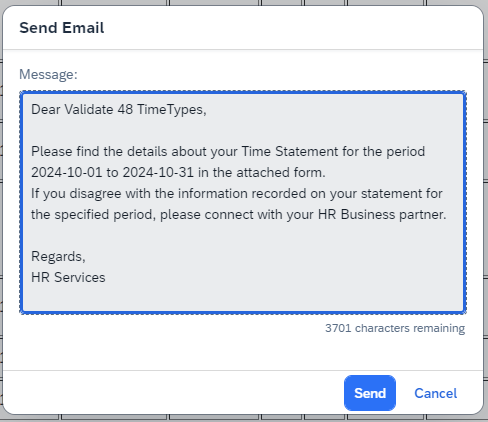Screen dimensions: 488x422
Task: Click the end date "2024-10-31" in message
Action: (158, 173)
